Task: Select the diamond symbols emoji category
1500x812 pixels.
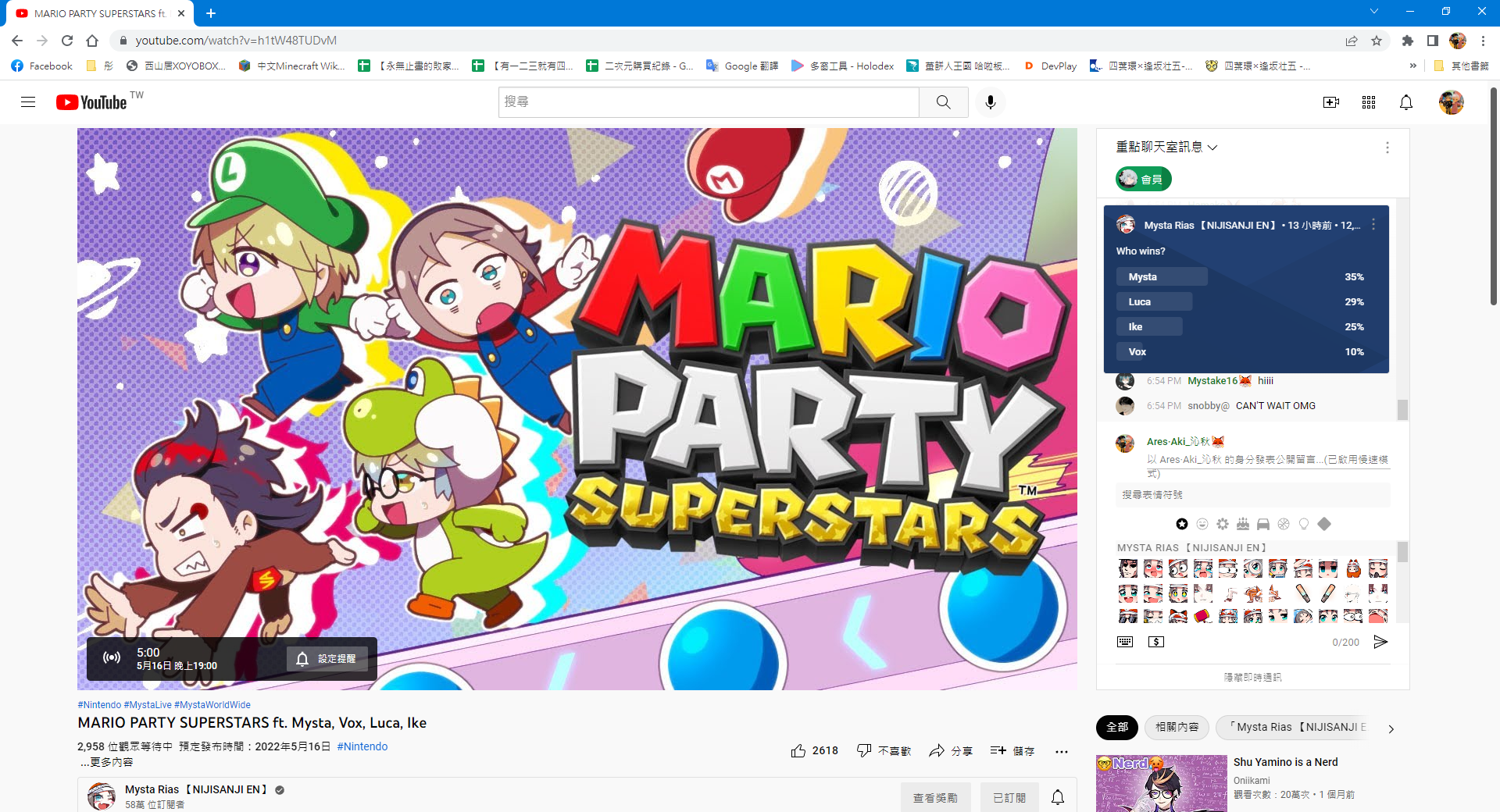Action: [1324, 524]
